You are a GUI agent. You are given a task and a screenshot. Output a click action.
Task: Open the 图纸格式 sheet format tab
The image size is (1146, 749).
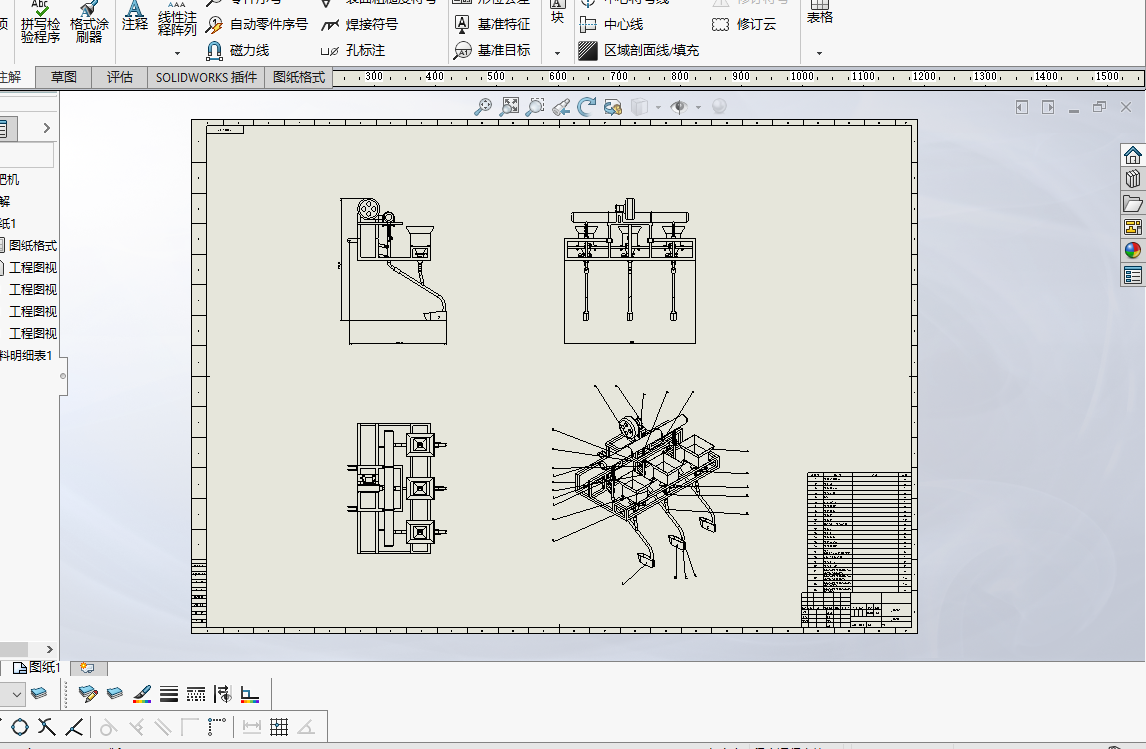(x=298, y=77)
